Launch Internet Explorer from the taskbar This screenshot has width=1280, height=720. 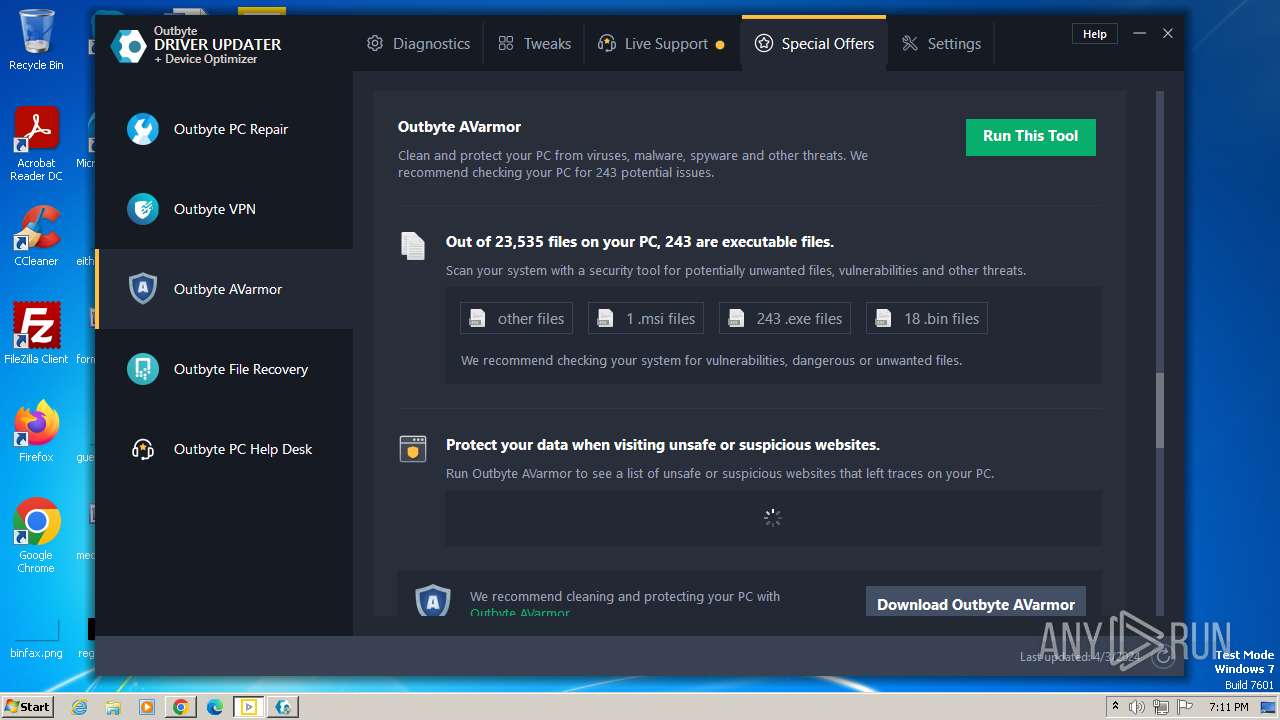tap(79, 707)
